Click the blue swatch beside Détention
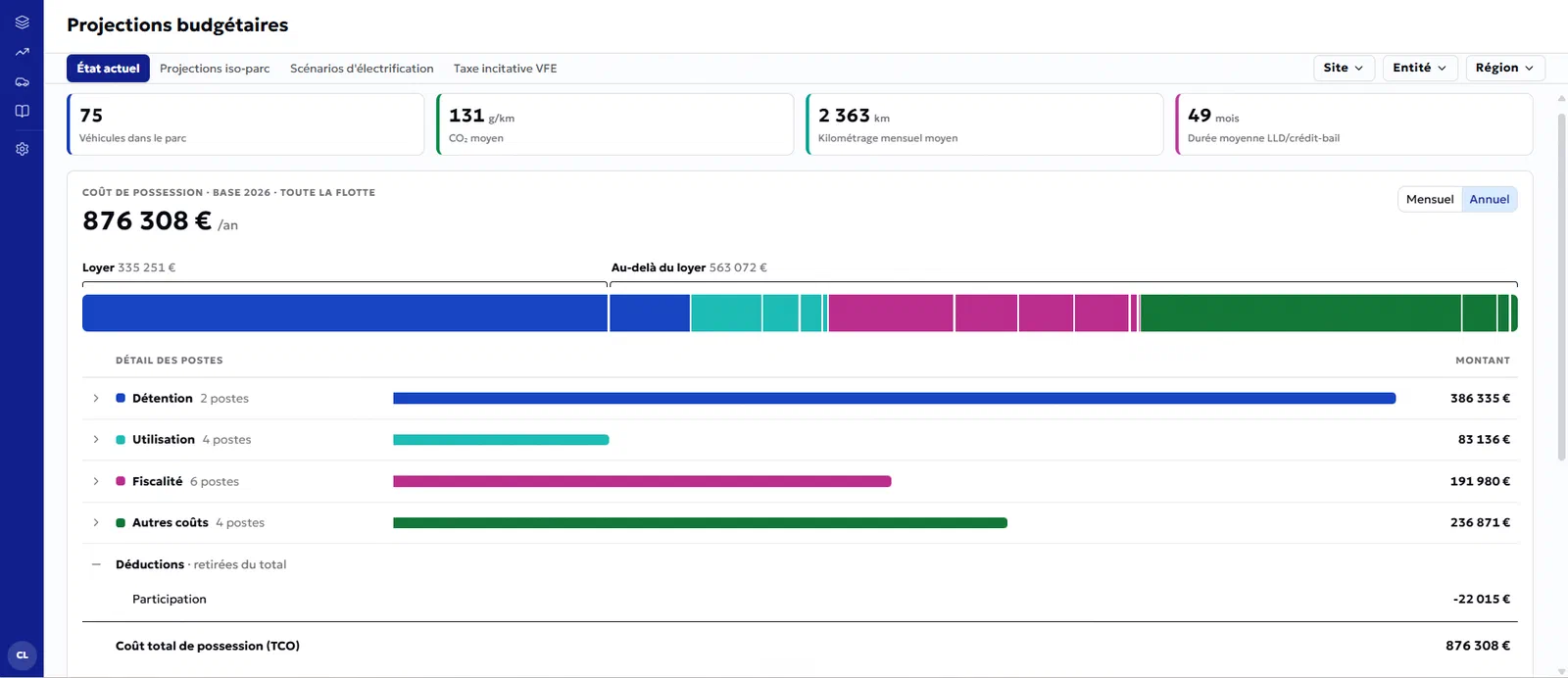 point(121,399)
